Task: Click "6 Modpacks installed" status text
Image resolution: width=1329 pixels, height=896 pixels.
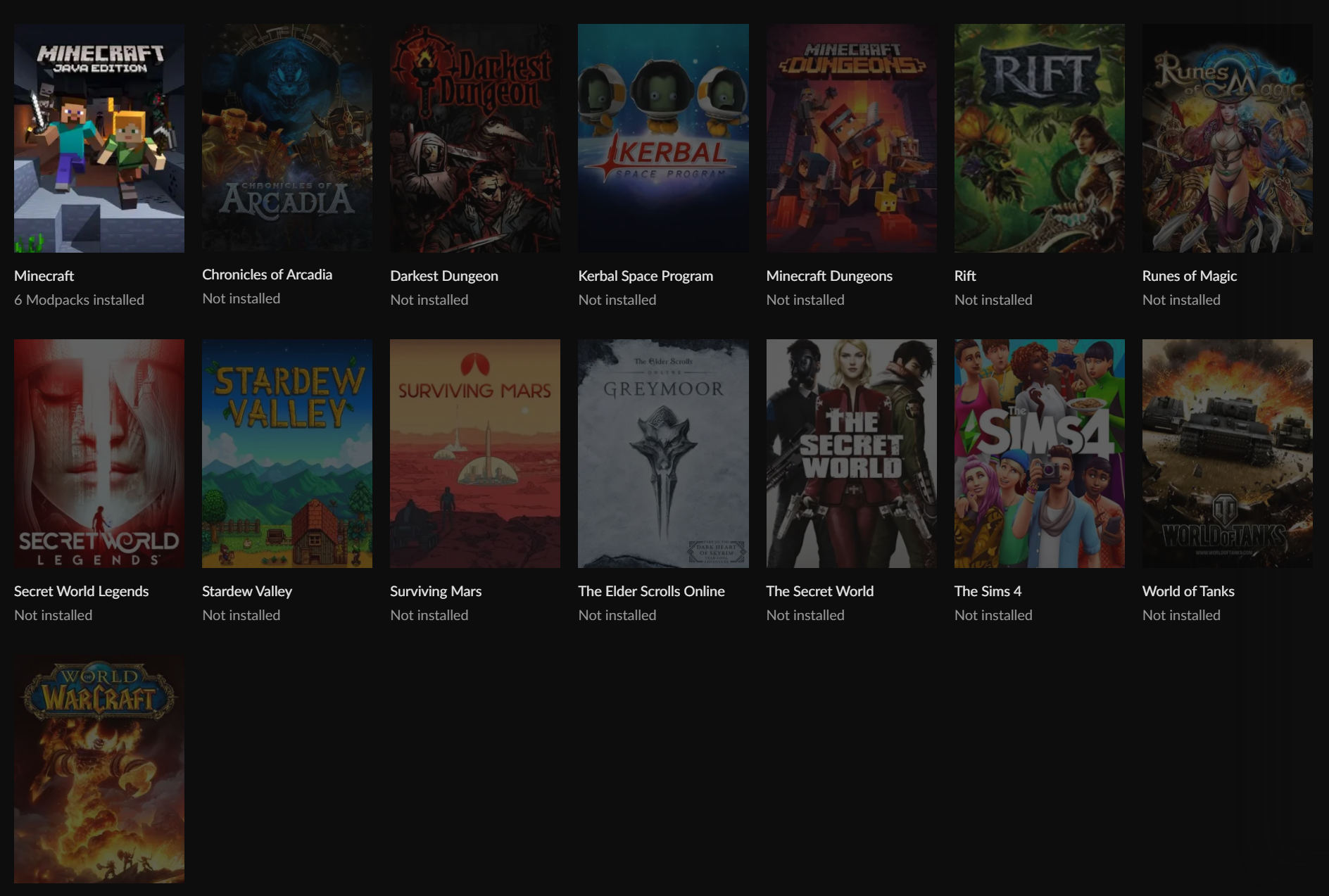Action: point(79,300)
